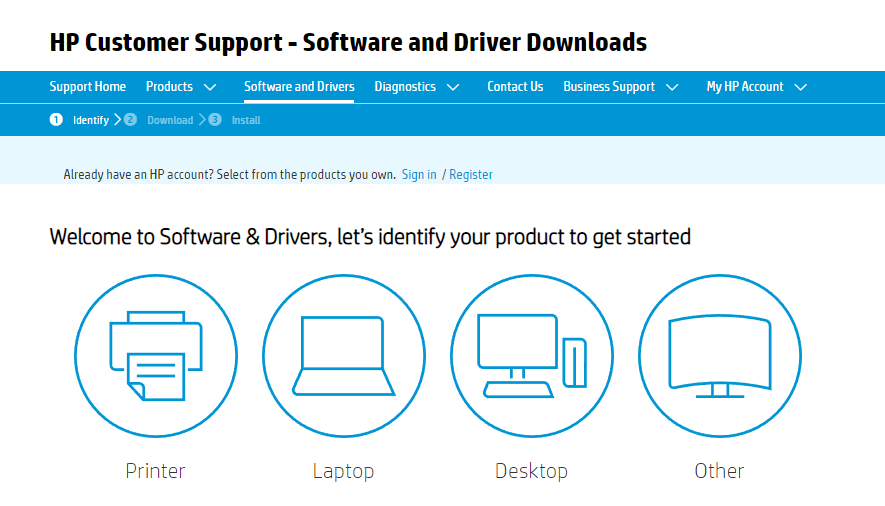
Task: Open the My HP Account menu item
Action: click(745, 86)
